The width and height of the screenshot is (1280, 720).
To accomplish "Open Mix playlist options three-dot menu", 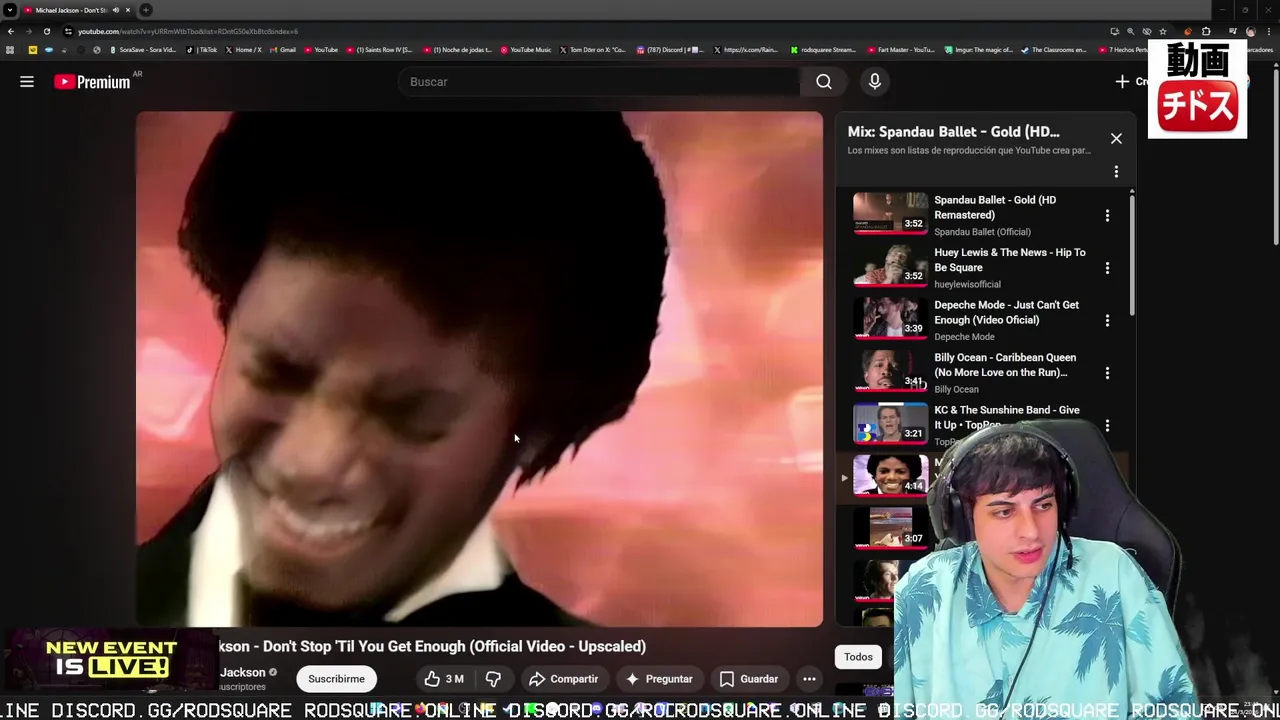I will (x=1116, y=172).
